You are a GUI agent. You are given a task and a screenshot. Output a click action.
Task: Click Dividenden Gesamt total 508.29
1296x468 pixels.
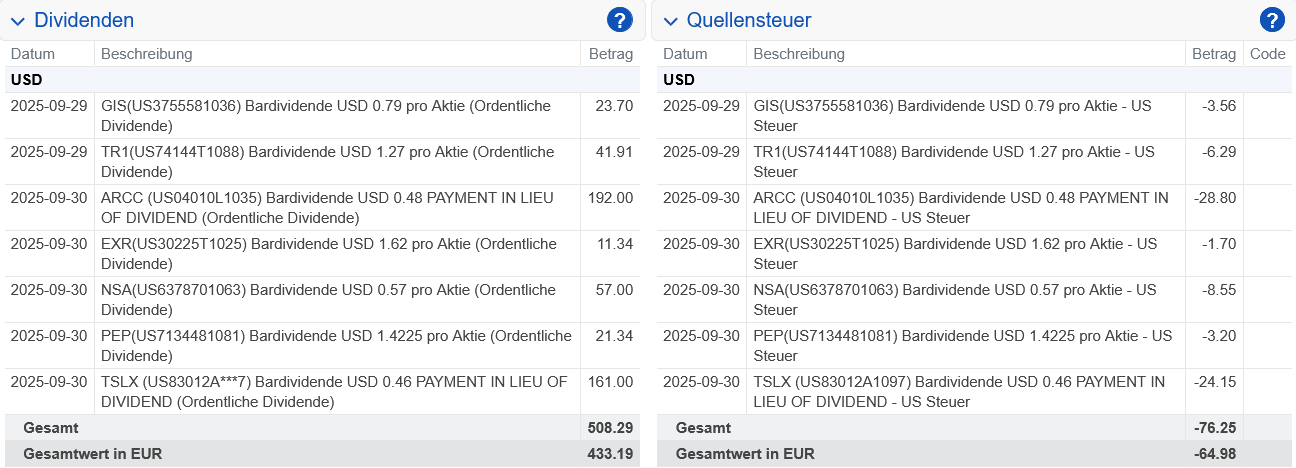pos(611,428)
